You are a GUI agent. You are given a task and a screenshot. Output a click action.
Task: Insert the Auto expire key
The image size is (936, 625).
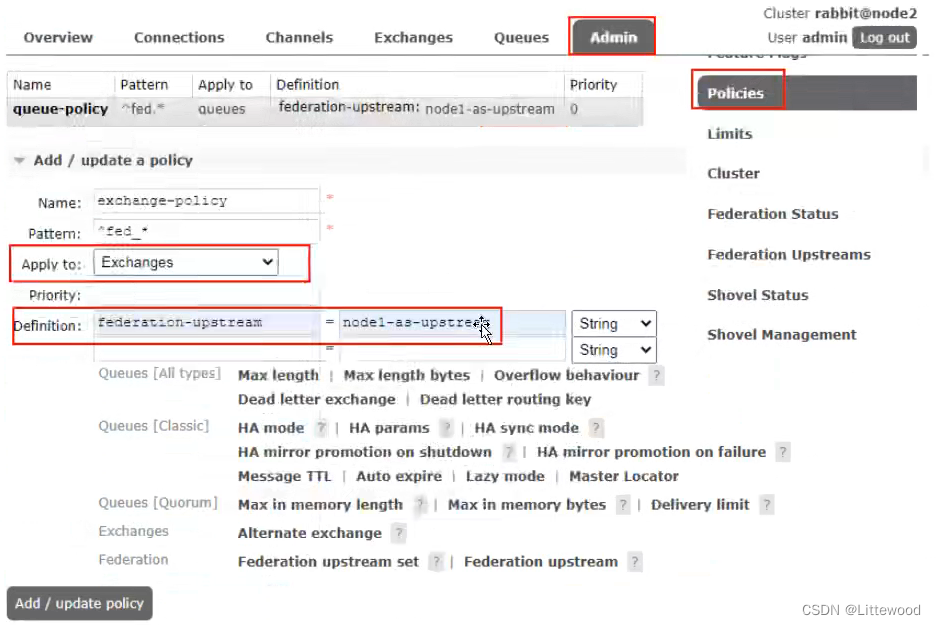pyautogui.click(x=399, y=476)
